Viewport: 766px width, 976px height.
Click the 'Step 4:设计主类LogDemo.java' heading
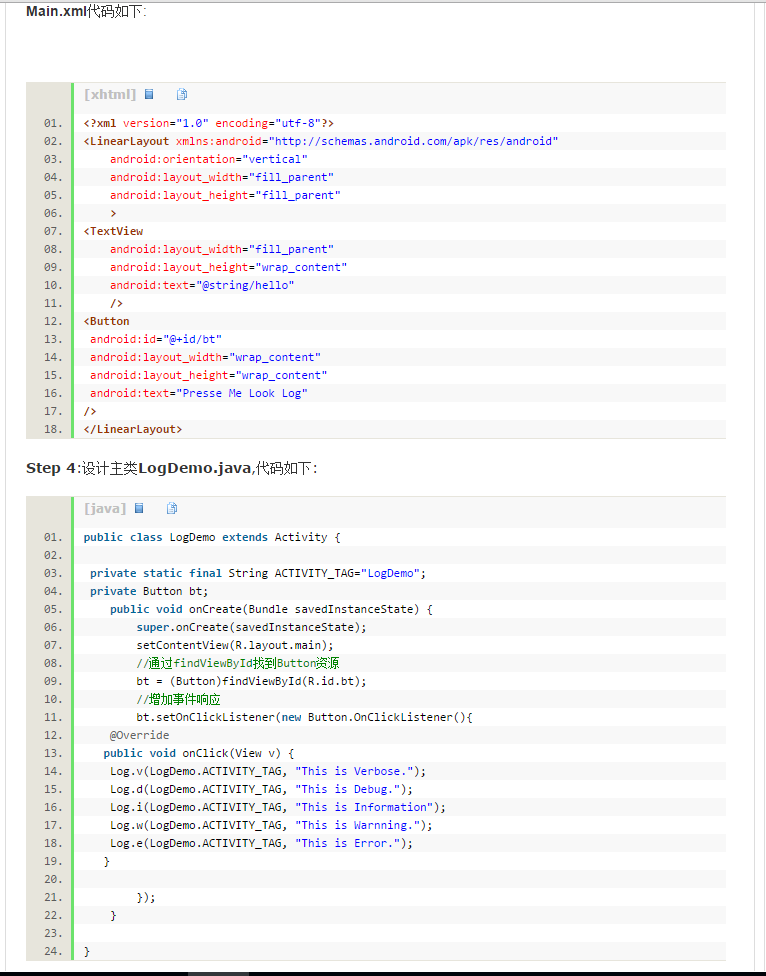(172, 468)
